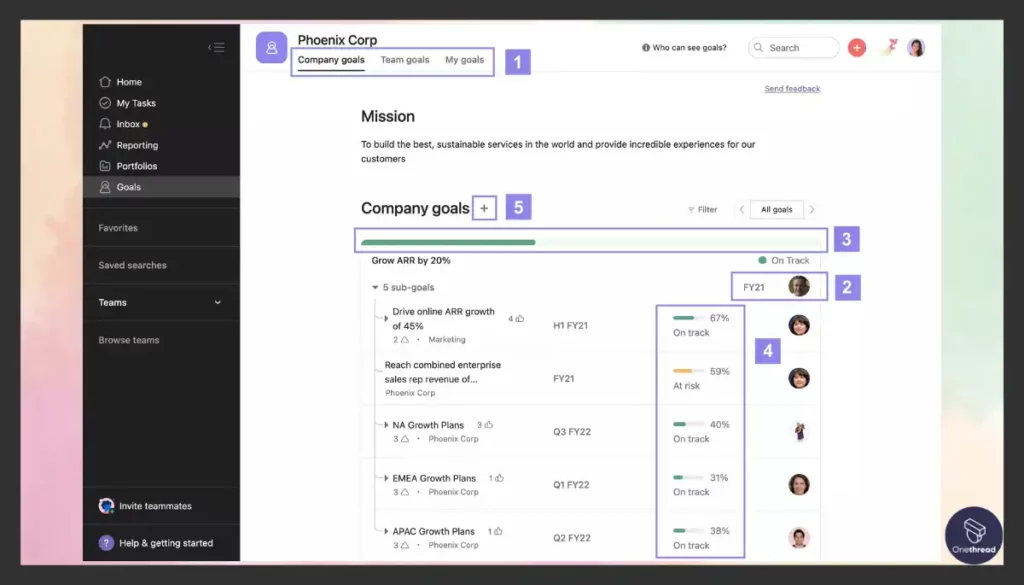The height and width of the screenshot is (585, 1024).
Task: Click the Grow ARR green progress bar
Action: [448, 242]
